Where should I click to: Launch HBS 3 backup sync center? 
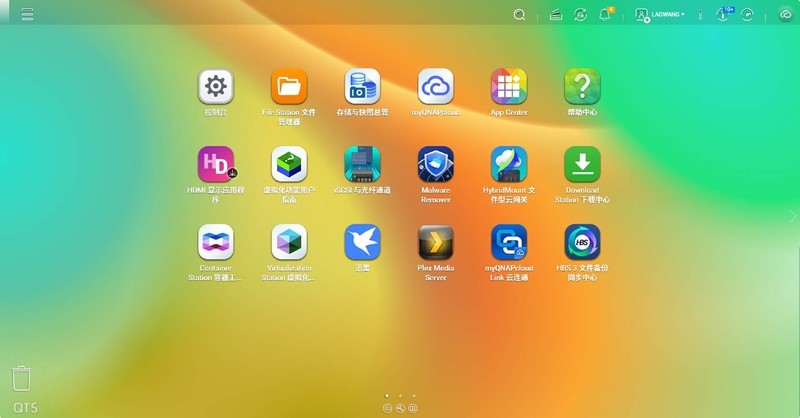tap(582, 242)
